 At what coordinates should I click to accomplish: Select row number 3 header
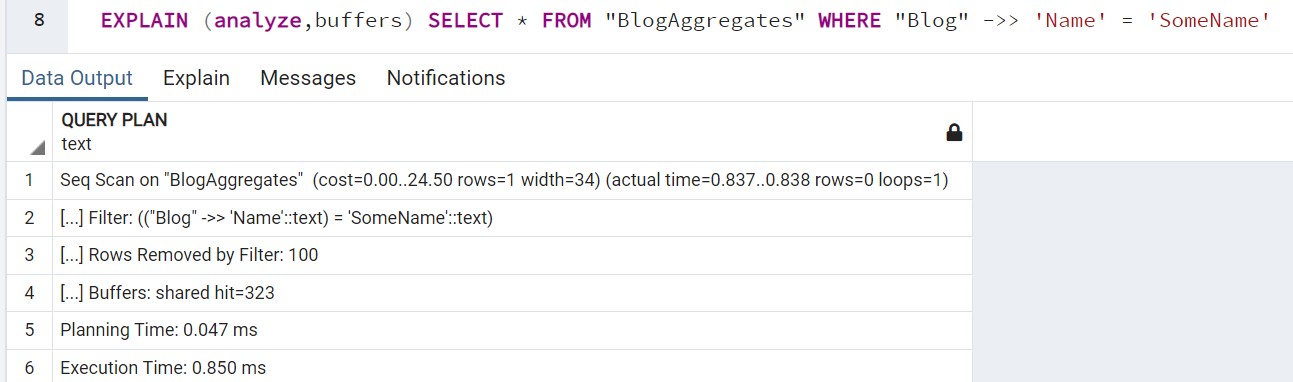click(29, 255)
